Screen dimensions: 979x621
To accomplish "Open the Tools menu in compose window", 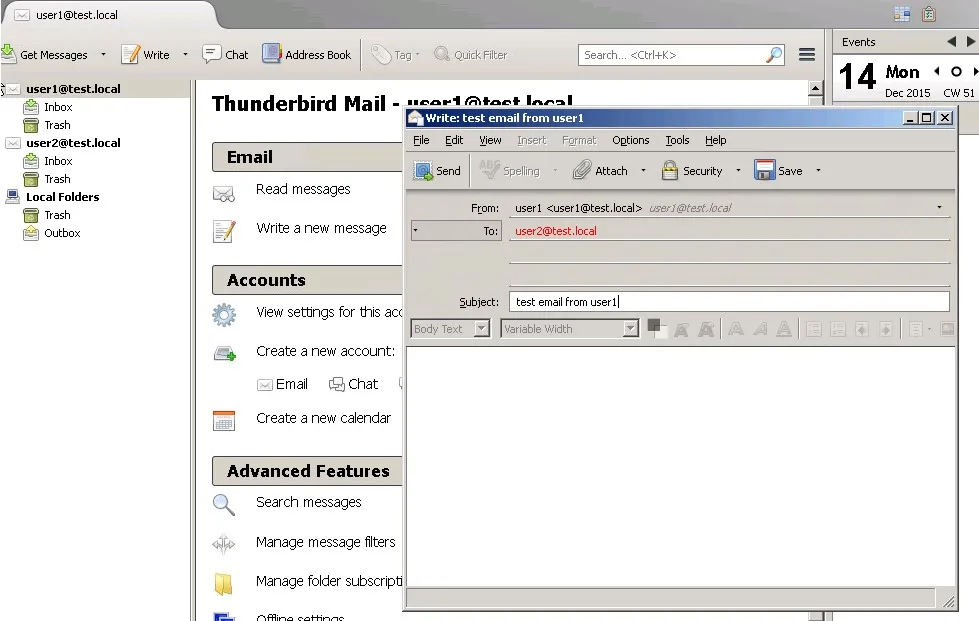I will coord(677,140).
